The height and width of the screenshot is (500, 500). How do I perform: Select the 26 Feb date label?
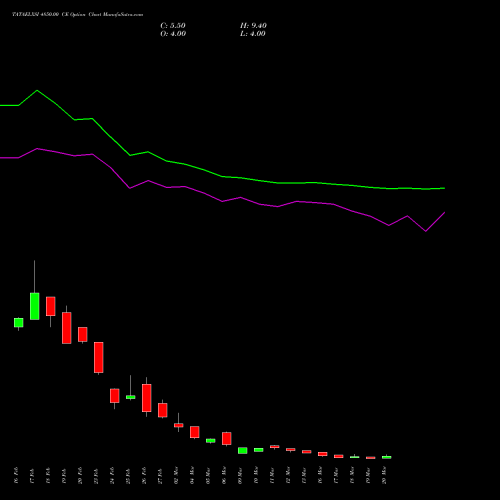(144, 475)
